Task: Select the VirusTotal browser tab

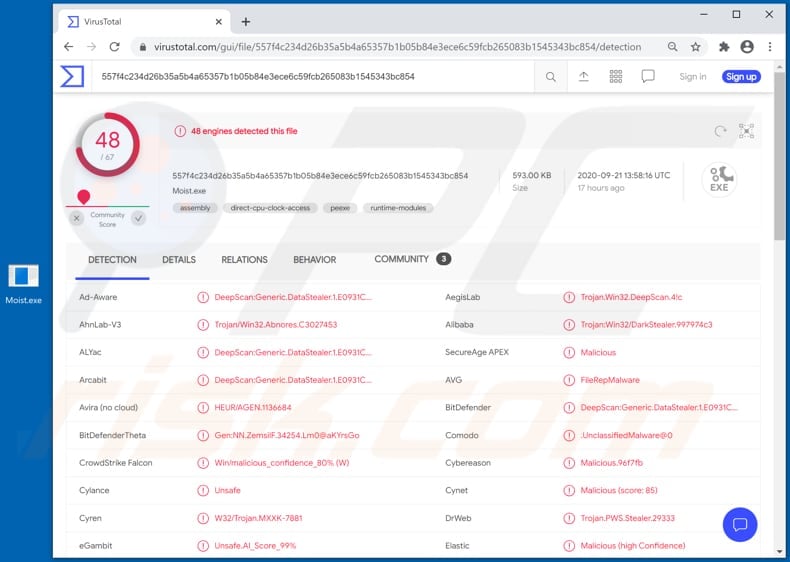Action: (x=144, y=22)
